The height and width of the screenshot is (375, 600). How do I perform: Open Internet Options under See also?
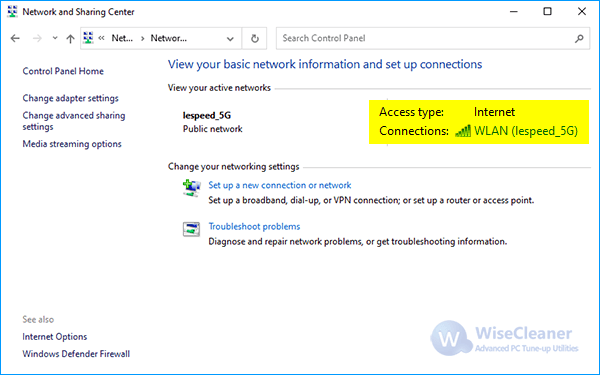(55, 337)
